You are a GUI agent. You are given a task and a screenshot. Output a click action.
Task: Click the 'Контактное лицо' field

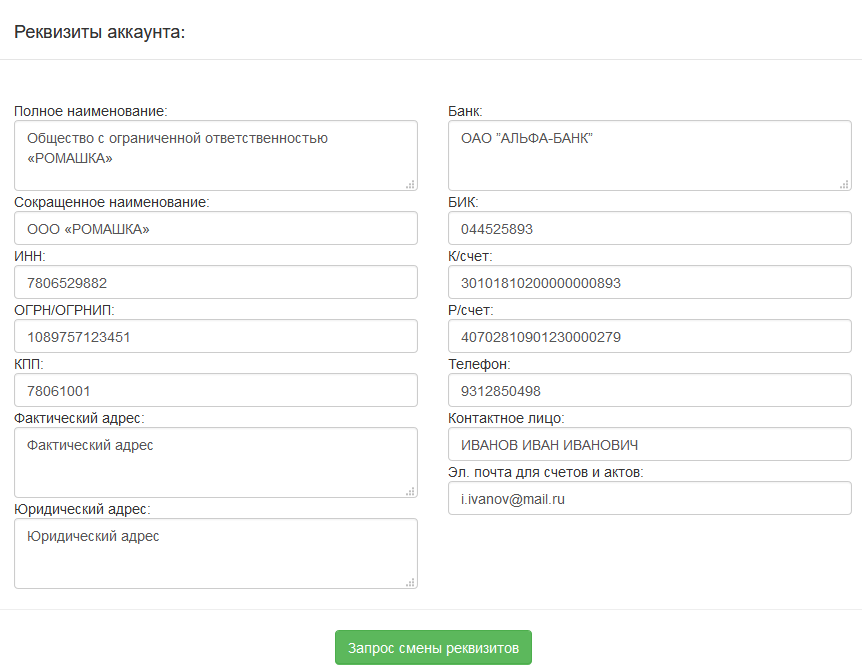click(x=649, y=444)
